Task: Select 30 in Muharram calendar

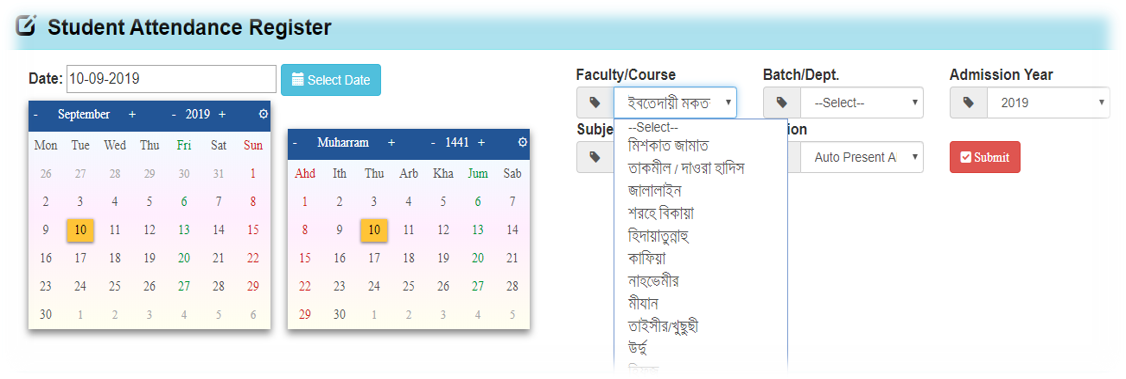Action: (340, 314)
